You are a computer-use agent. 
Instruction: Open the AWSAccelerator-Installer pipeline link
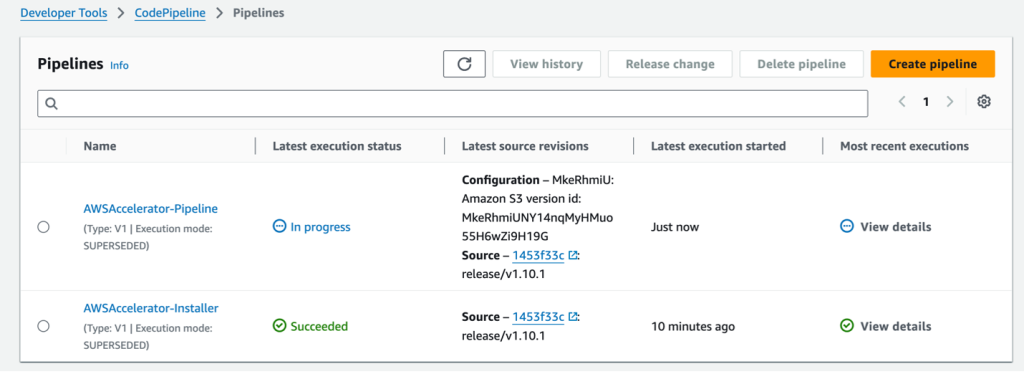tap(151, 307)
